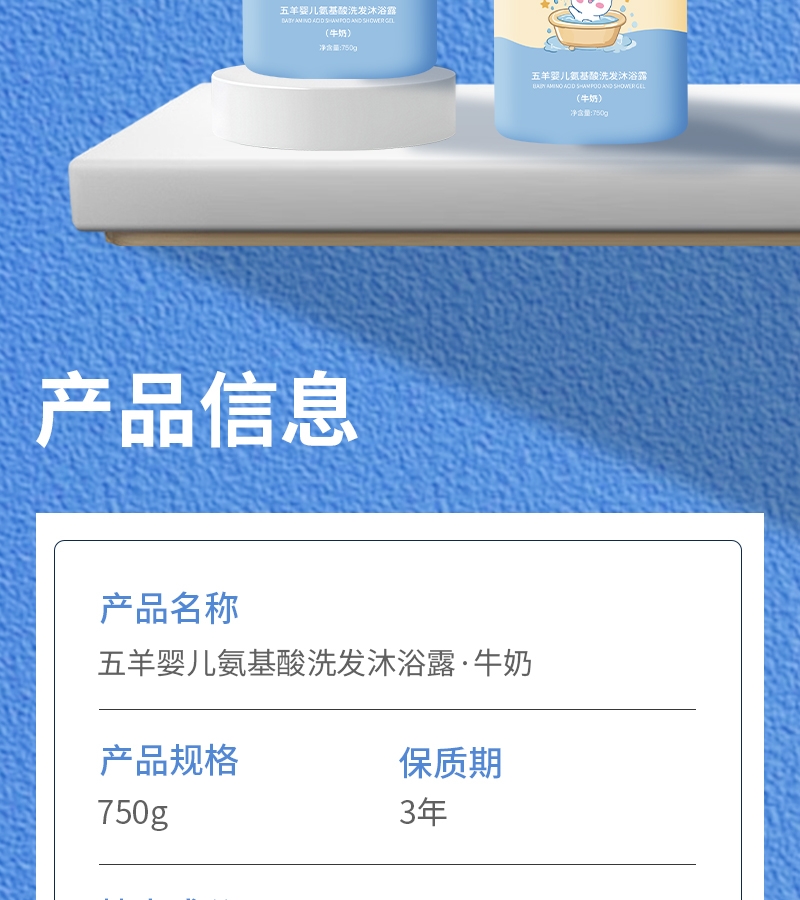Click the product name 五羊婴儿氨基酸洗发沐浴露·牛奶 text

[314, 664]
